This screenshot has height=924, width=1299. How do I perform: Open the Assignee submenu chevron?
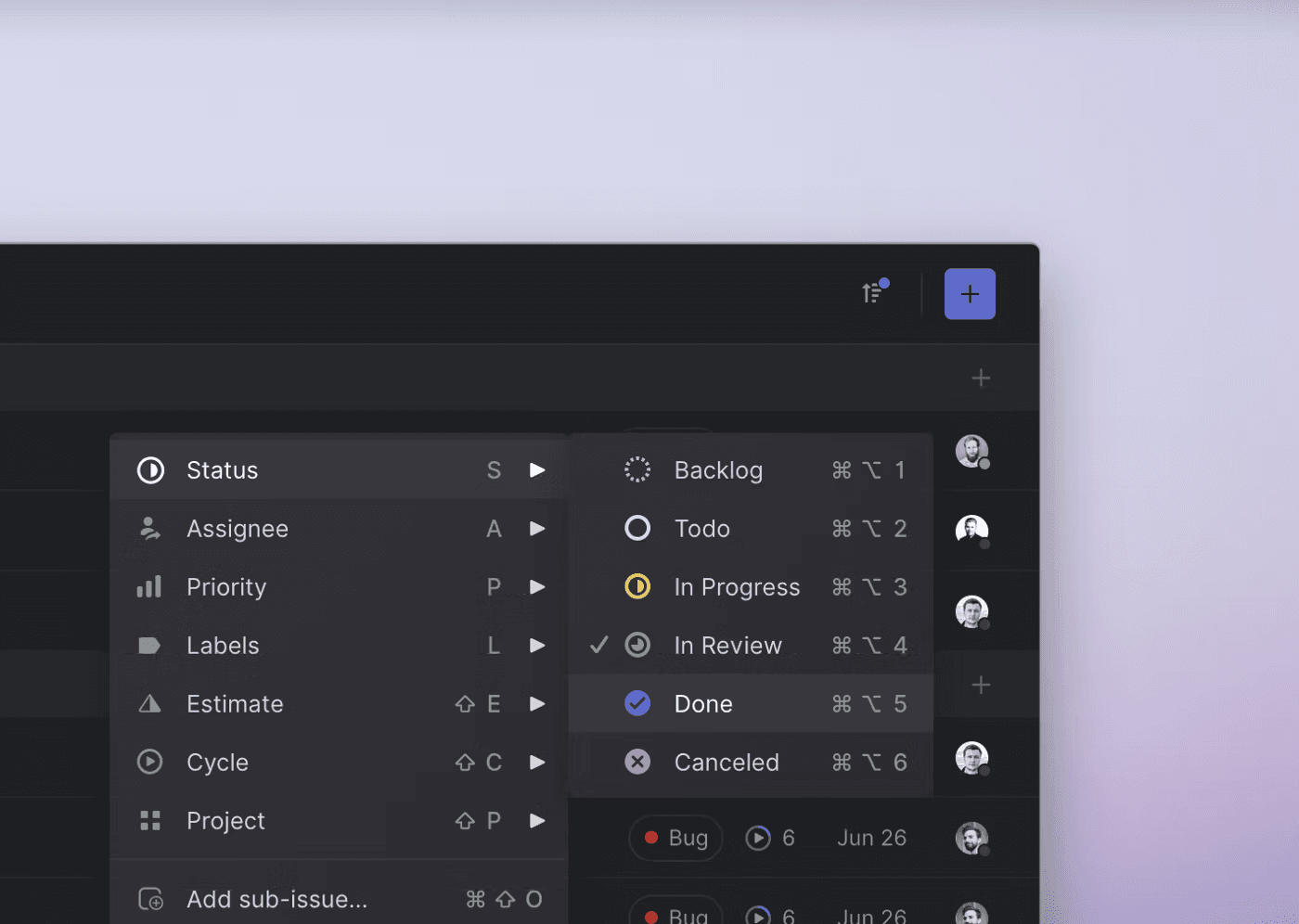(537, 528)
